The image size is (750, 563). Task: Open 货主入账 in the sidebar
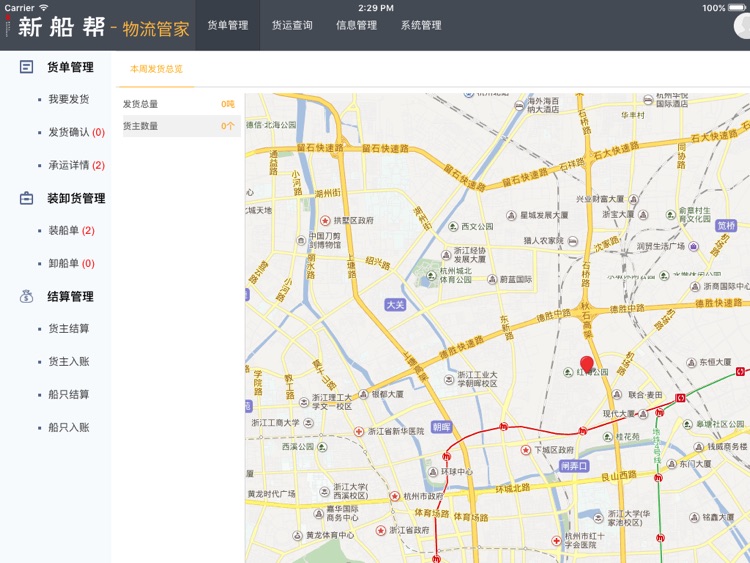click(x=68, y=362)
